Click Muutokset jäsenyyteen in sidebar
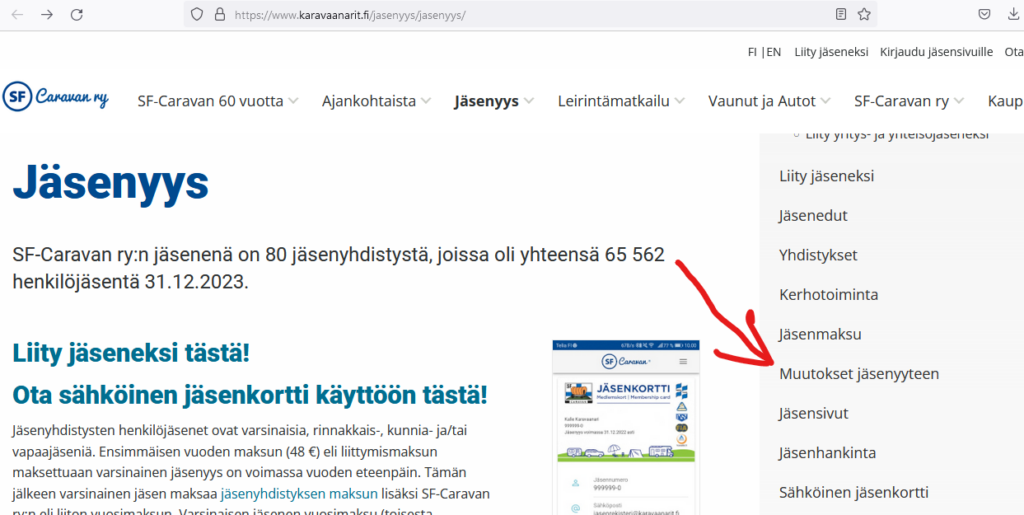This screenshot has height=515, width=1024. pos(858,373)
